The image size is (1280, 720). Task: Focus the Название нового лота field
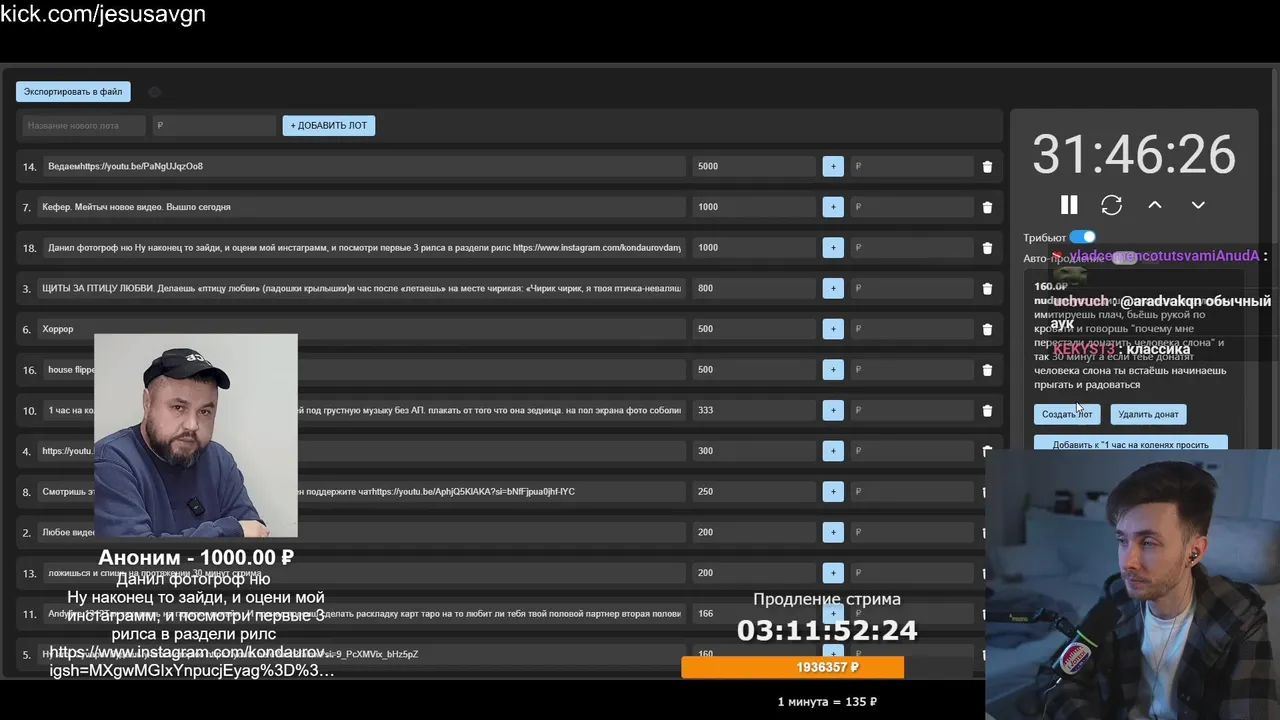[x=84, y=126]
